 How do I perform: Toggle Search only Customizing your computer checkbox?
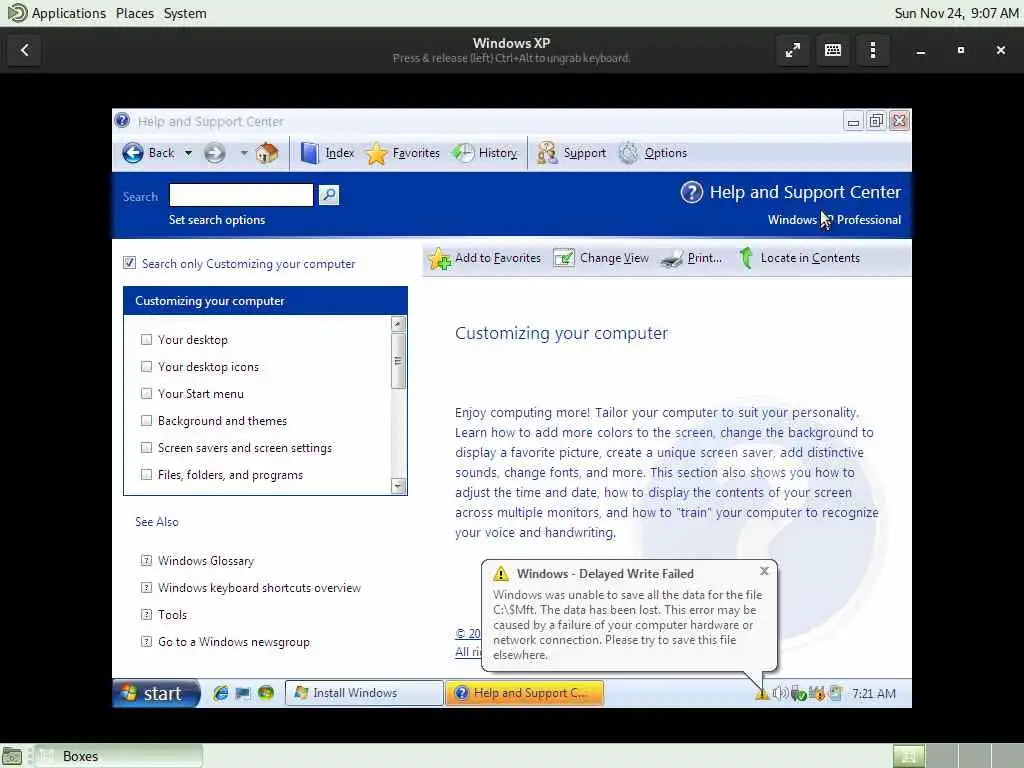coord(129,263)
